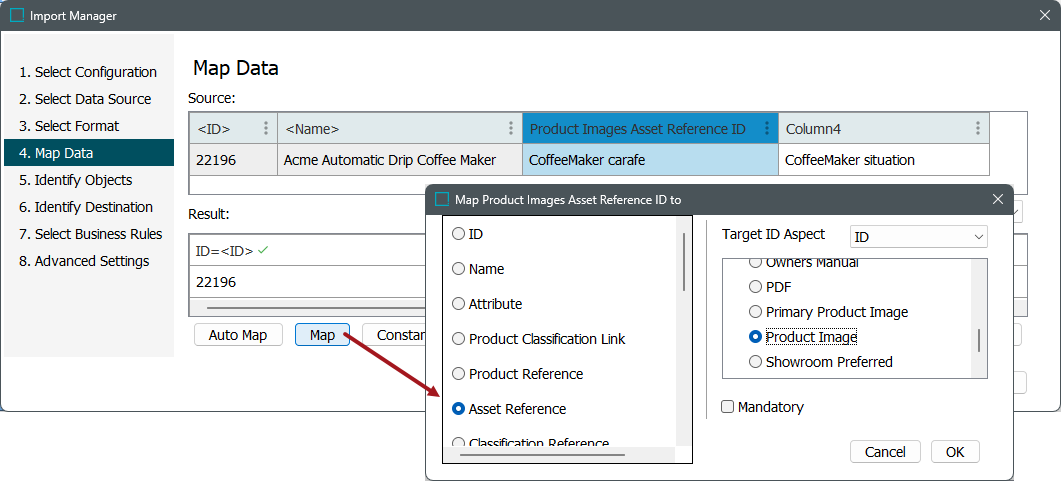The width and height of the screenshot is (1061, 481).
Task: Open the Column4 header options menu
Action: [x=977, y=128]
